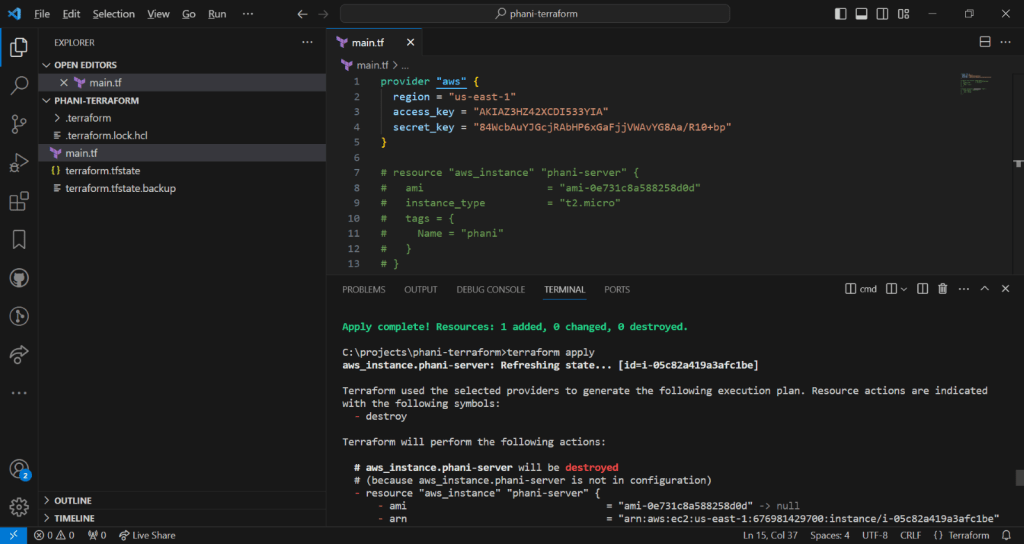The height and width of the screenshot is (544, 1024).
Task: Split the editor using the split icon
Action: tap(985, 42)
